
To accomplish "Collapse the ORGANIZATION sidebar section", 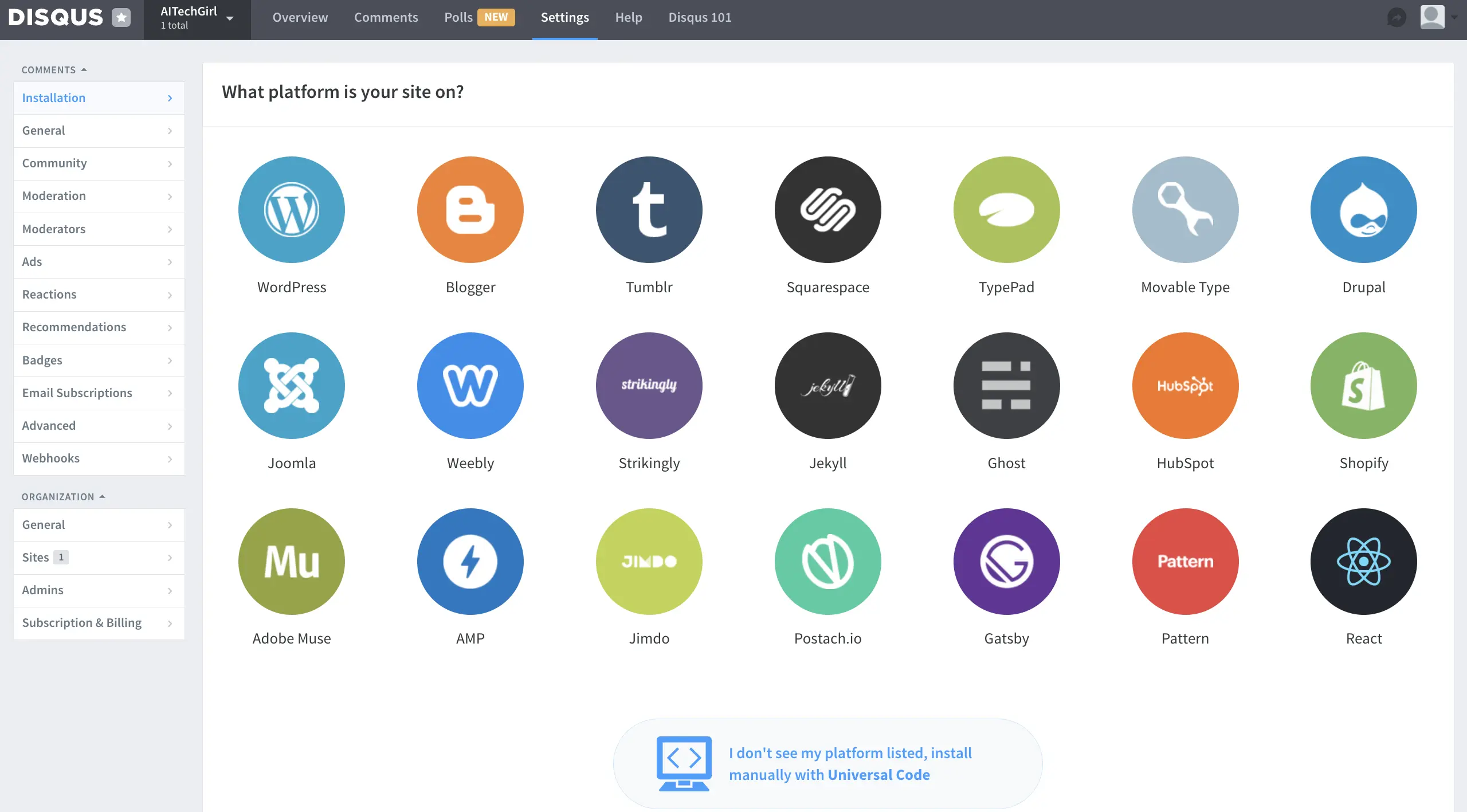I will (x=64, y=497).
